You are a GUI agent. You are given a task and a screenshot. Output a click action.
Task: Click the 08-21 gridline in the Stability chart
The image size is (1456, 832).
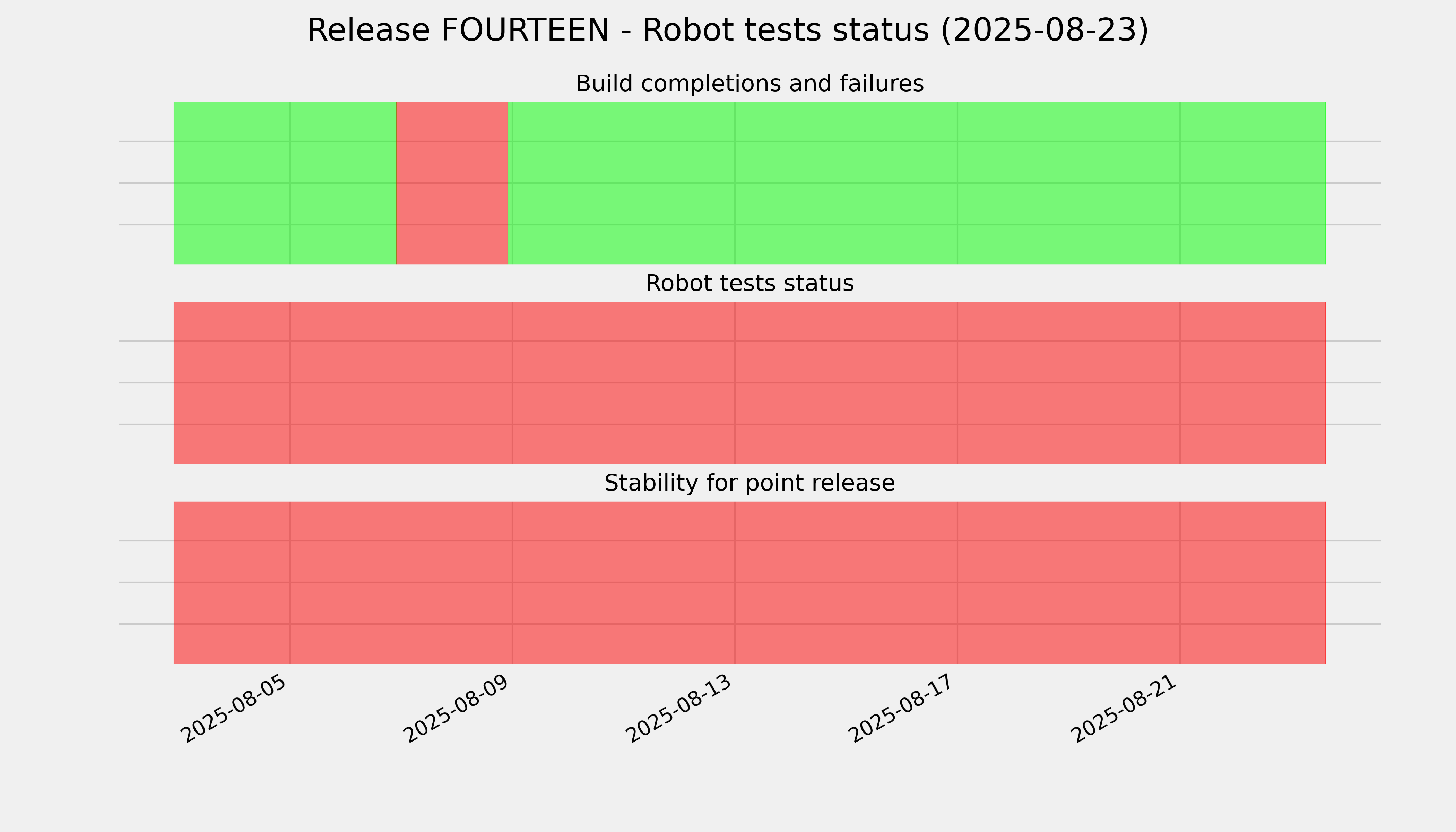pos(1180,582)
